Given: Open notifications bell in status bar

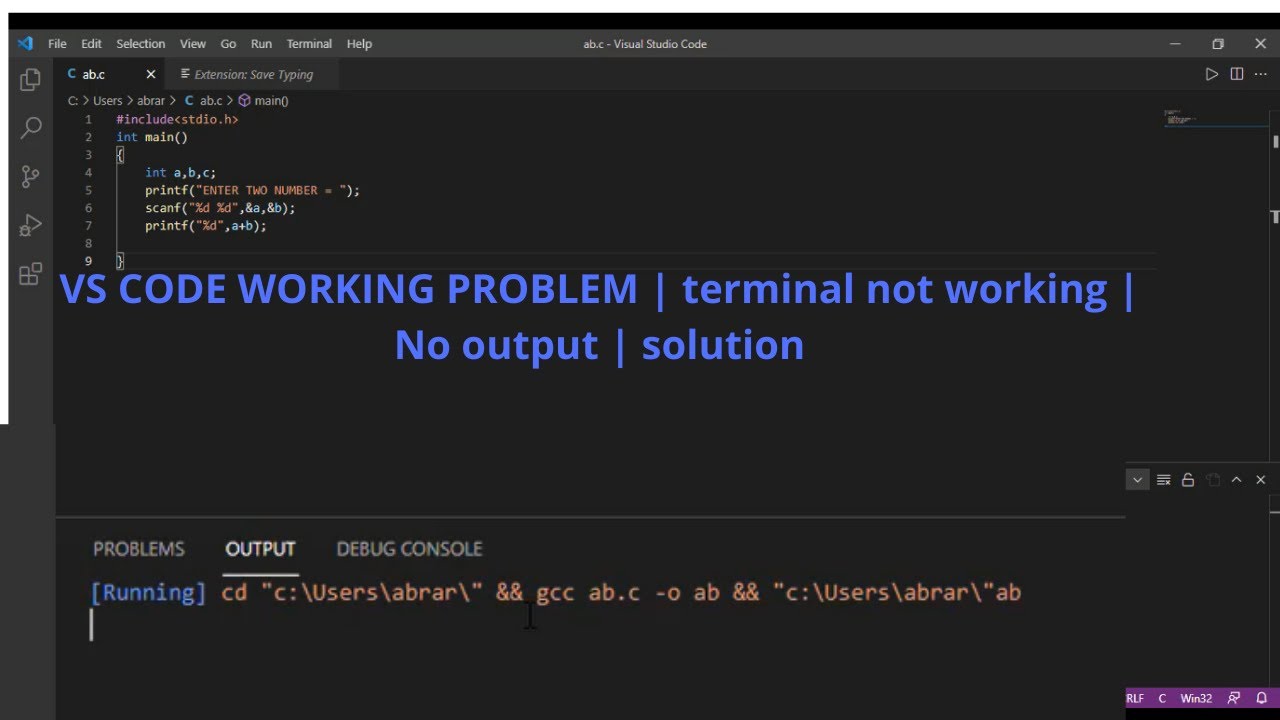Looking at the screenshot, I should click(x=1262, y=698).
